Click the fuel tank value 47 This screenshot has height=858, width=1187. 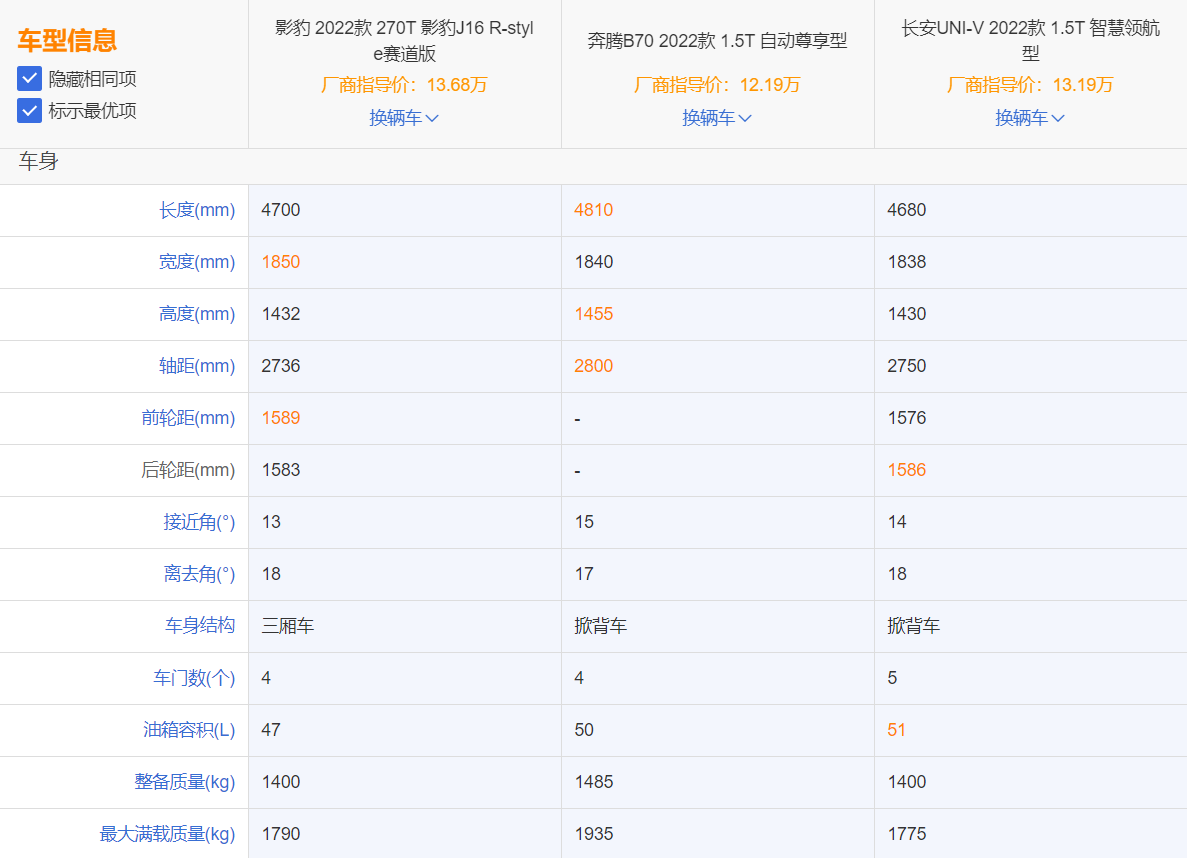click(x=271, y=730)
